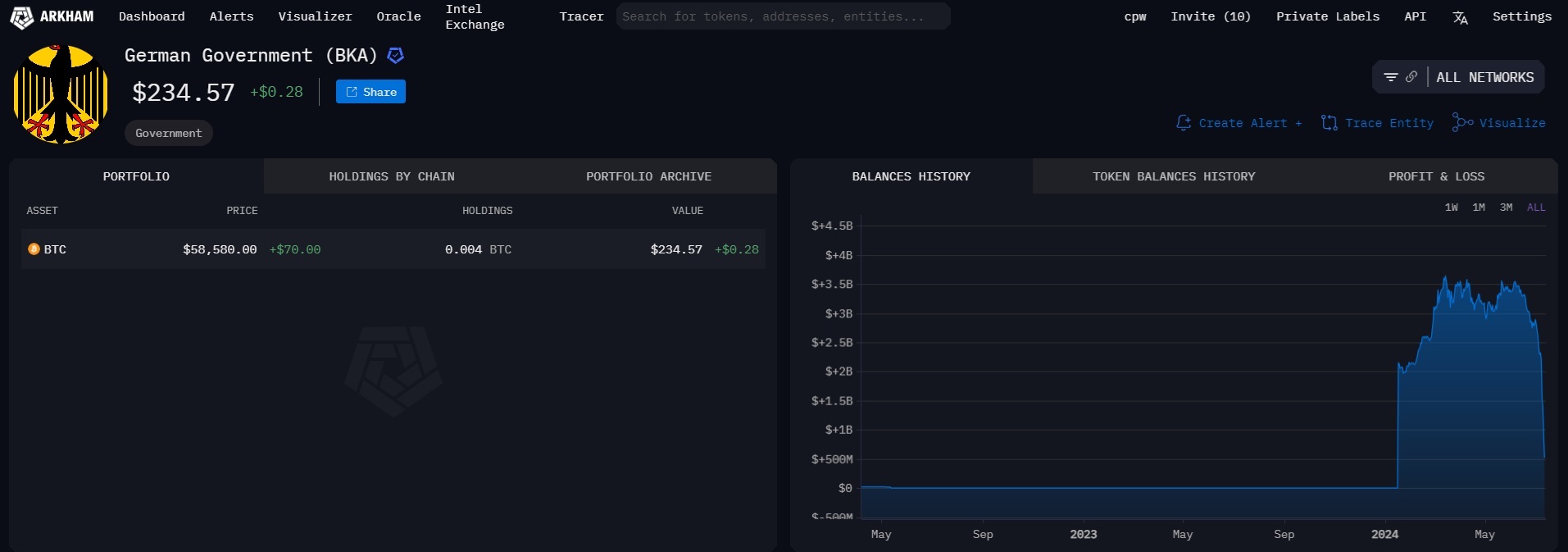Click the Trace Entity icon
The image size is (1568, 552).
tap(1329, 123)
